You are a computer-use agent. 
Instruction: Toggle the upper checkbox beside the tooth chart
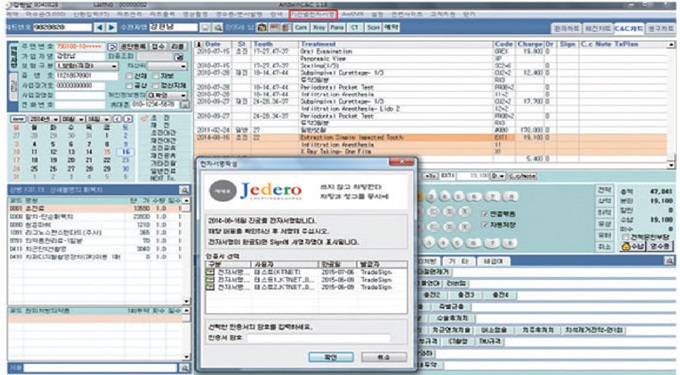tap(485, 214)
